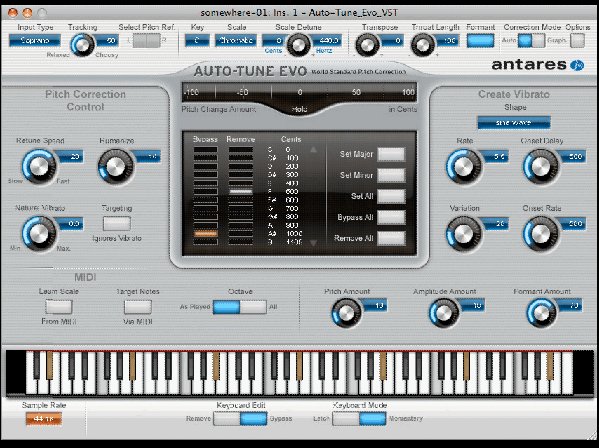This screenshot has height=448, width=599.
Task: Click the Natural Vibrato knob
Action: pos(39,233)
